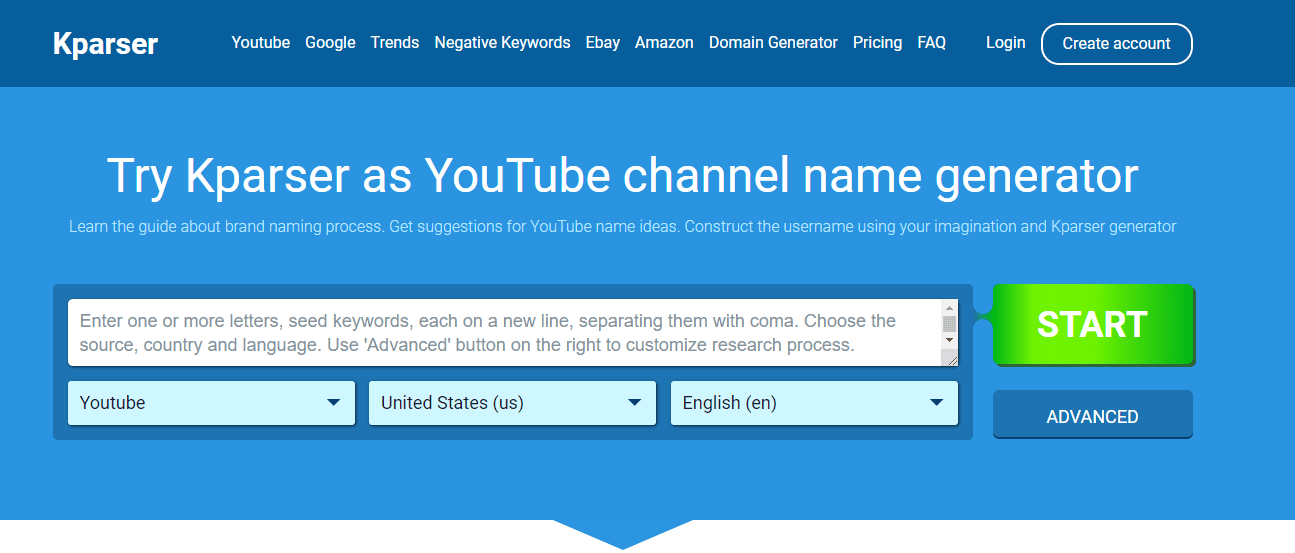Click the Login link

tap(1005, 43)
